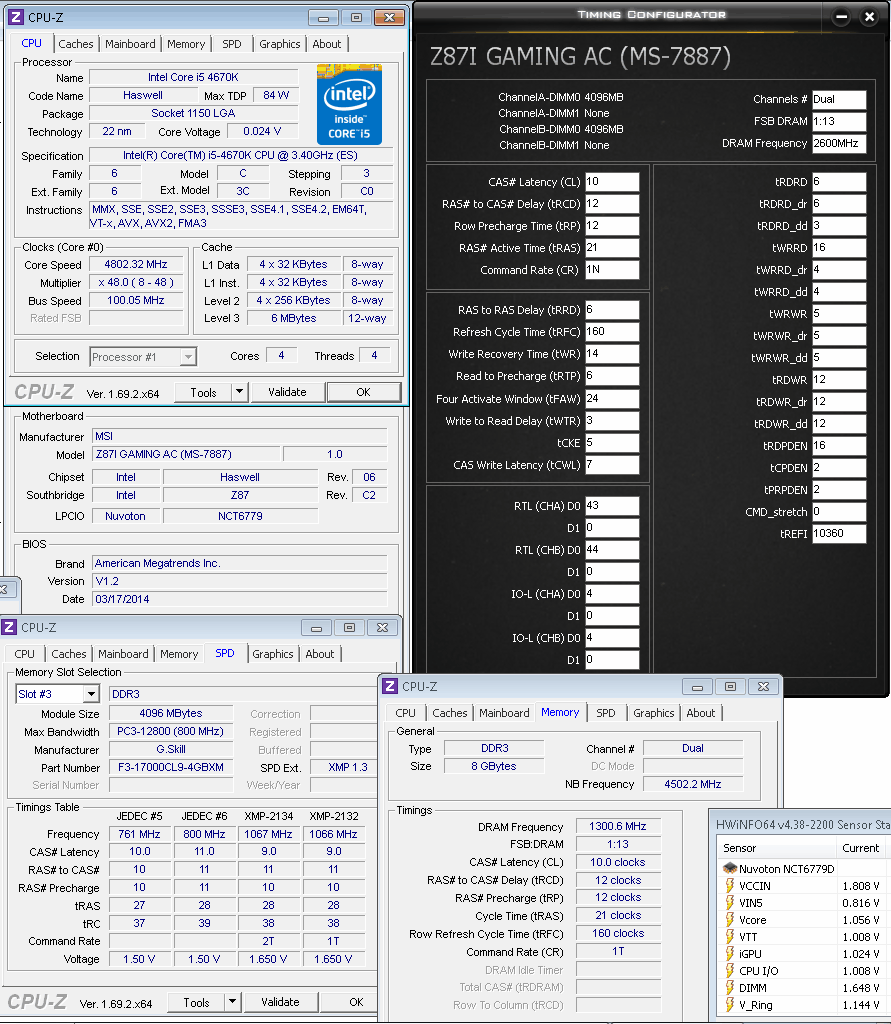Click the VCCIN sensor lightning icon
This screenshot has height=1024, width=891.
pyautogui.click(x=730, y=886)
